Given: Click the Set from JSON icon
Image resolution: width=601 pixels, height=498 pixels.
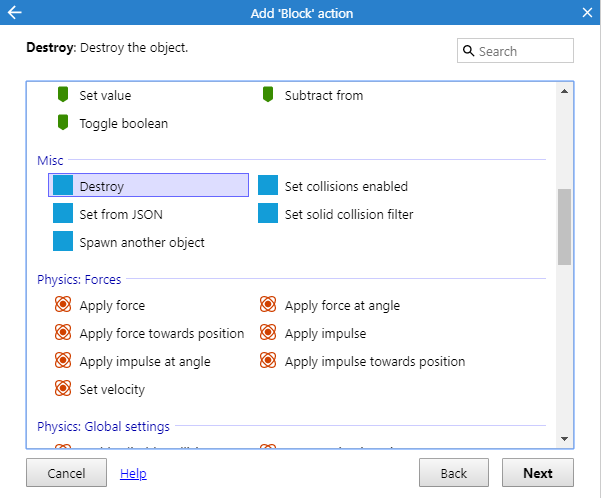Looking at the screenshot, I should (x=63, y=214).
